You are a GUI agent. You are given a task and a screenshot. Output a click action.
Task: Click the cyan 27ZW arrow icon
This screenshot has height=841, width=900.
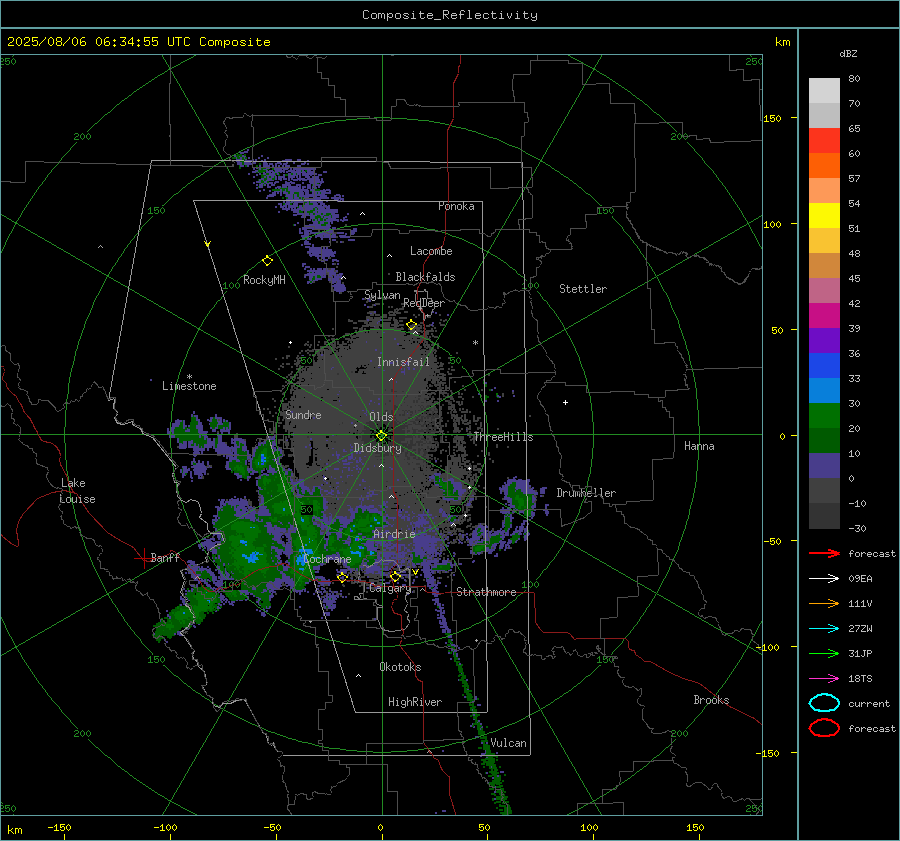point(824,629)
